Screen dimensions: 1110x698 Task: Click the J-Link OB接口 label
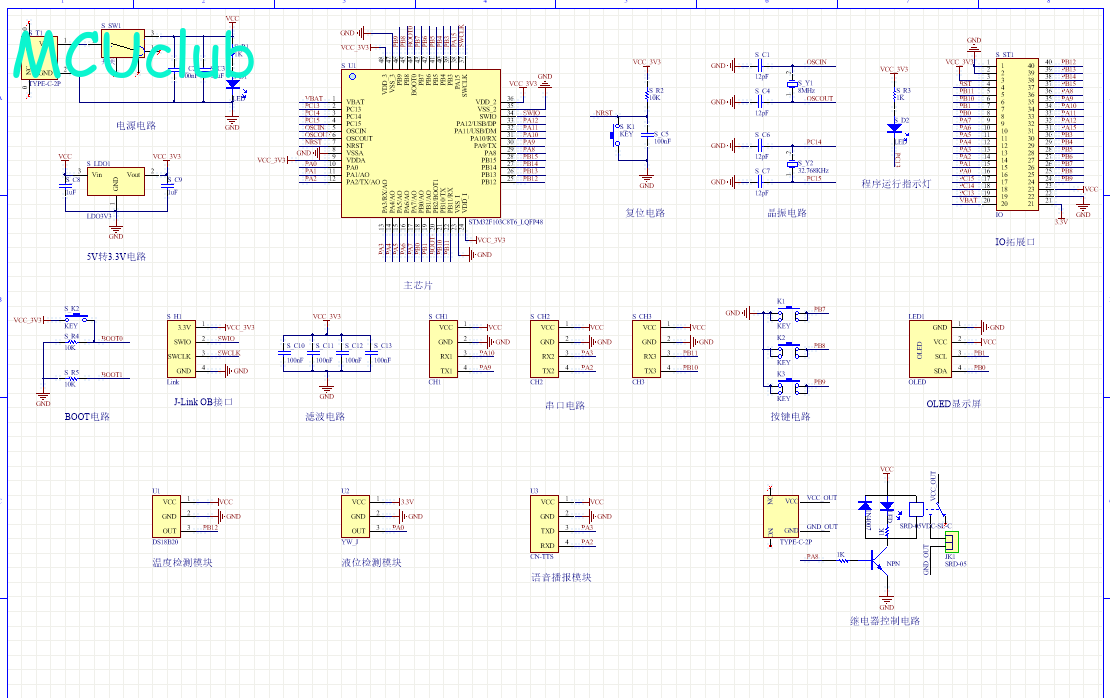203,401
